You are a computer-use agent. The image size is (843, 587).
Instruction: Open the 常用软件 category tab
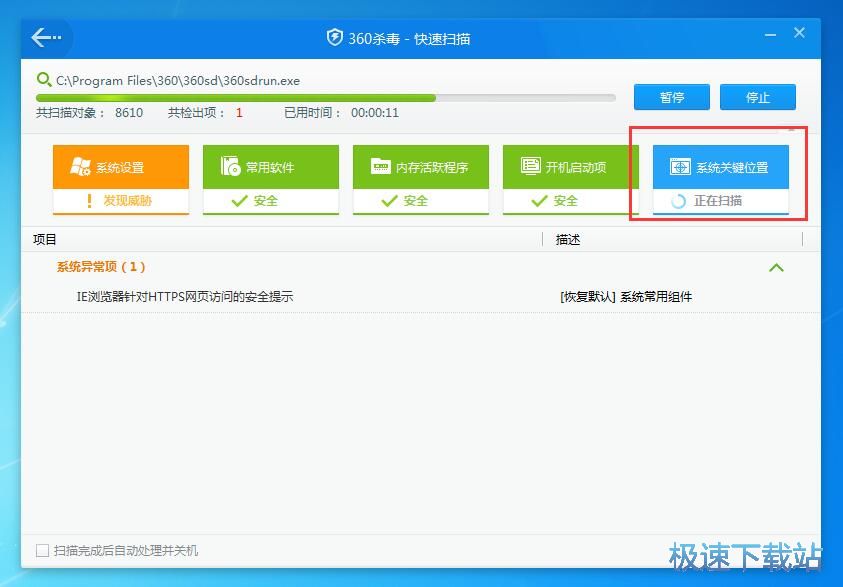271,180
